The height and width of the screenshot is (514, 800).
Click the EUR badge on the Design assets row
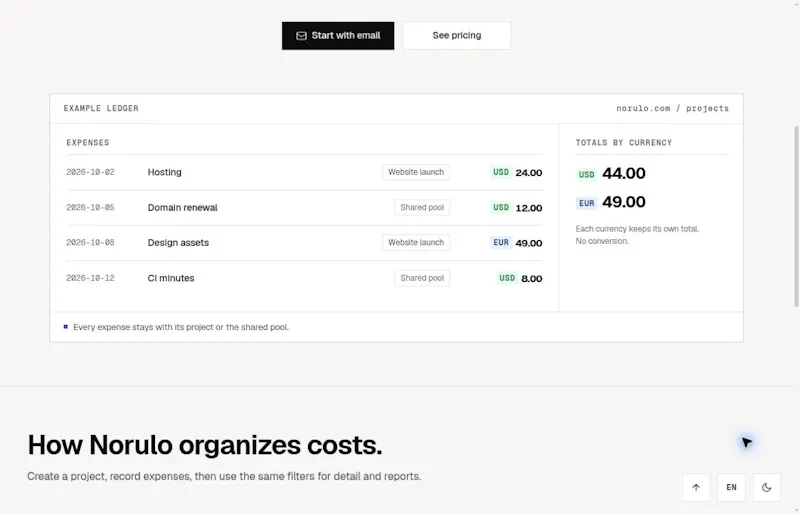[501, 242]
